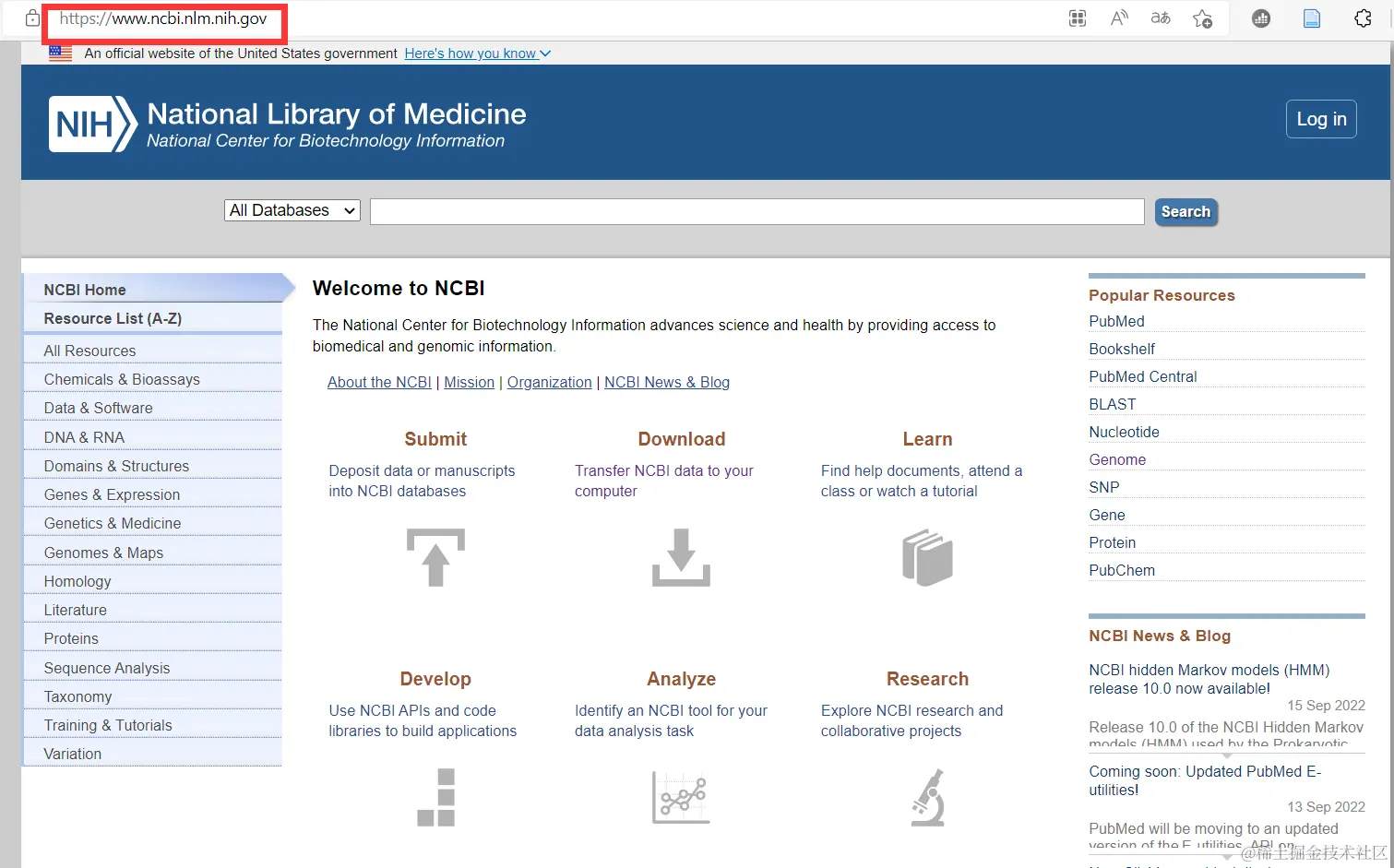Screen dimensions: 1394x868
Task: Click the Learn books icon
Action: (x=927, y=557)
